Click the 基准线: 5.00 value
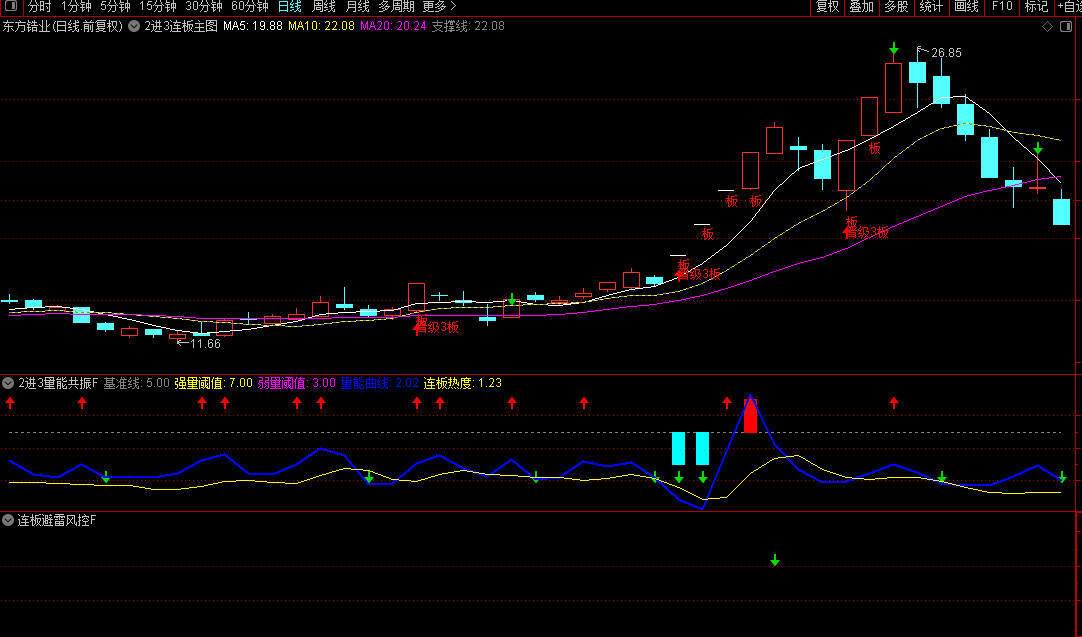This screenshot has width=1082, height=637. [136, 383]
